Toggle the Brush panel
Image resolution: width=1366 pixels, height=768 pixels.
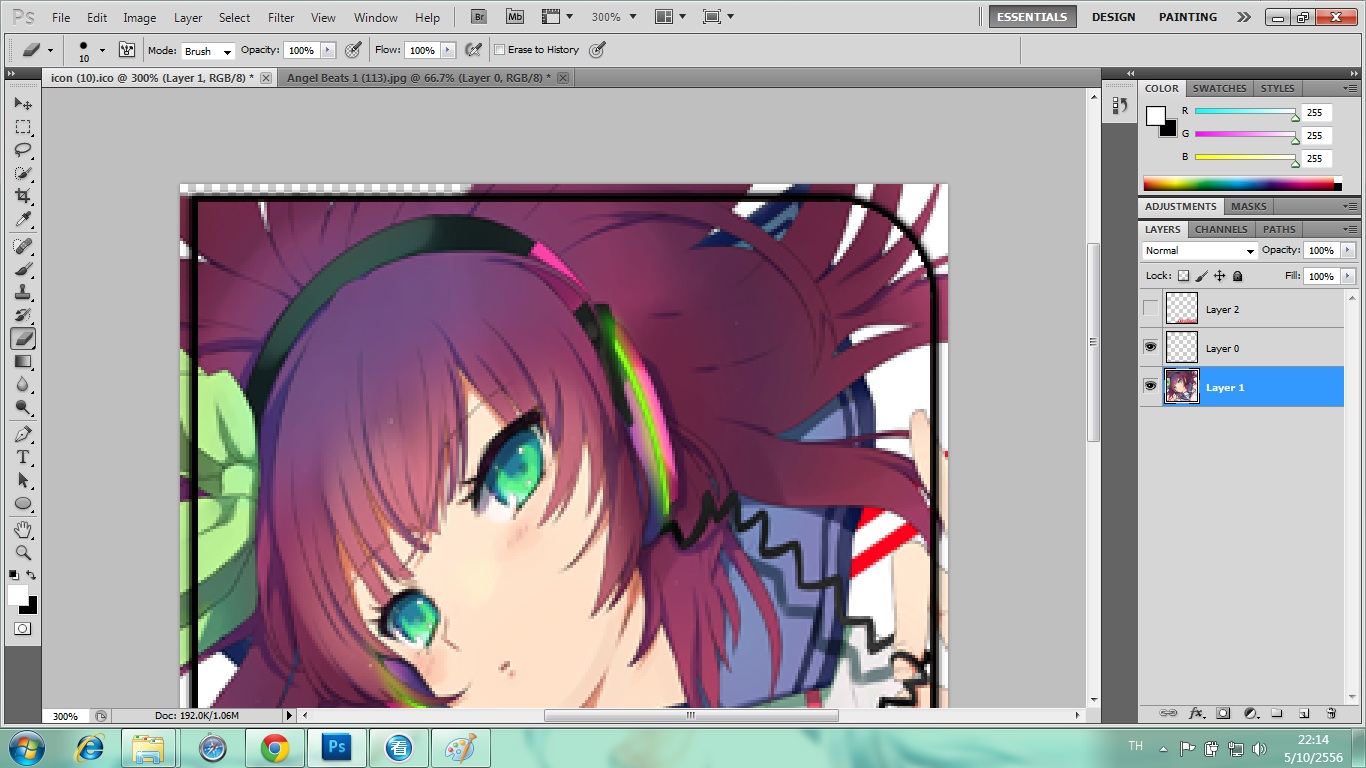[x=126, y=50]
